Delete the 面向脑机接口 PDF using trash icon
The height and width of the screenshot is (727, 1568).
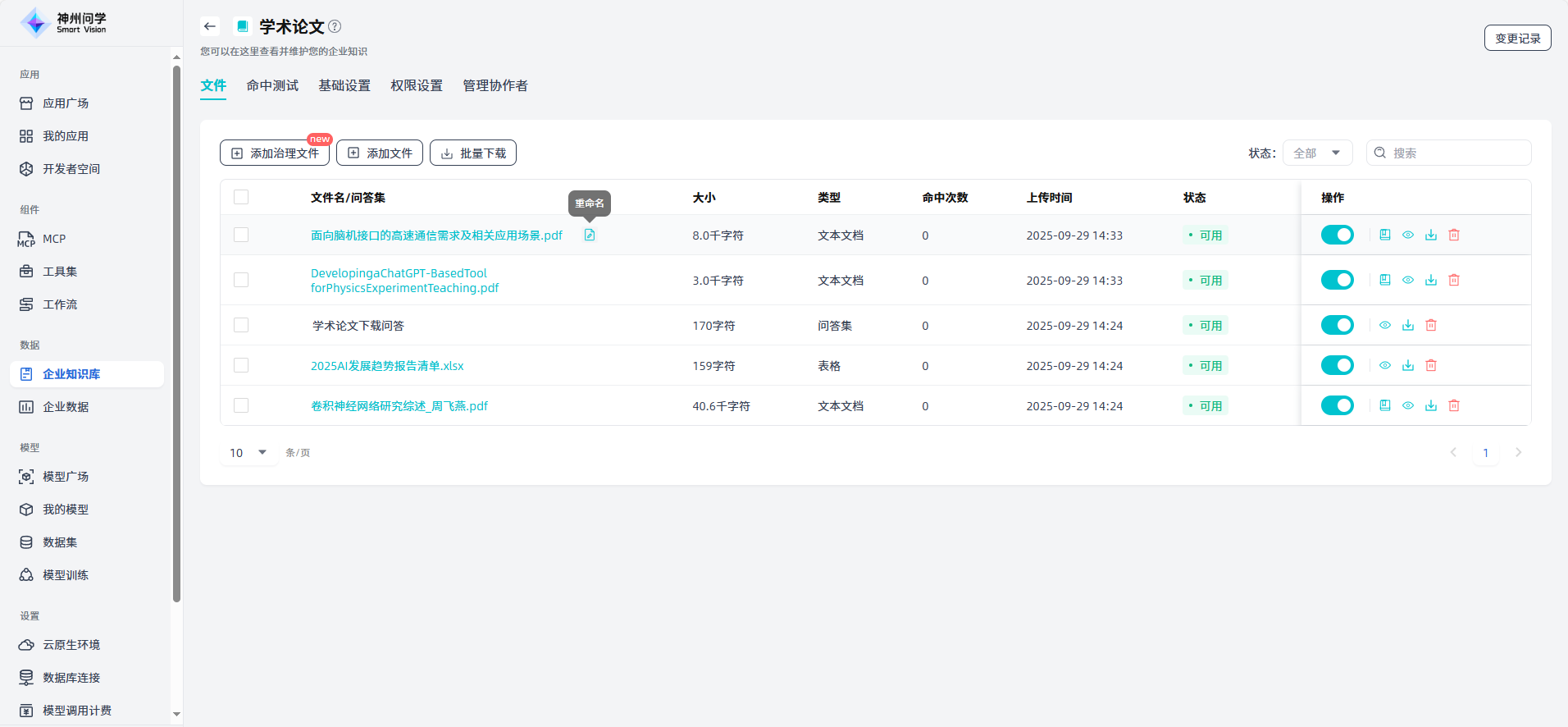click(x=1454, y=235)
